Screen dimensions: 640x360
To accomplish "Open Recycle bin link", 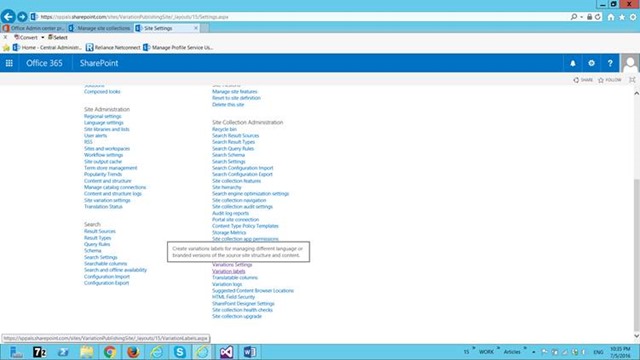I will pos(224,129).
